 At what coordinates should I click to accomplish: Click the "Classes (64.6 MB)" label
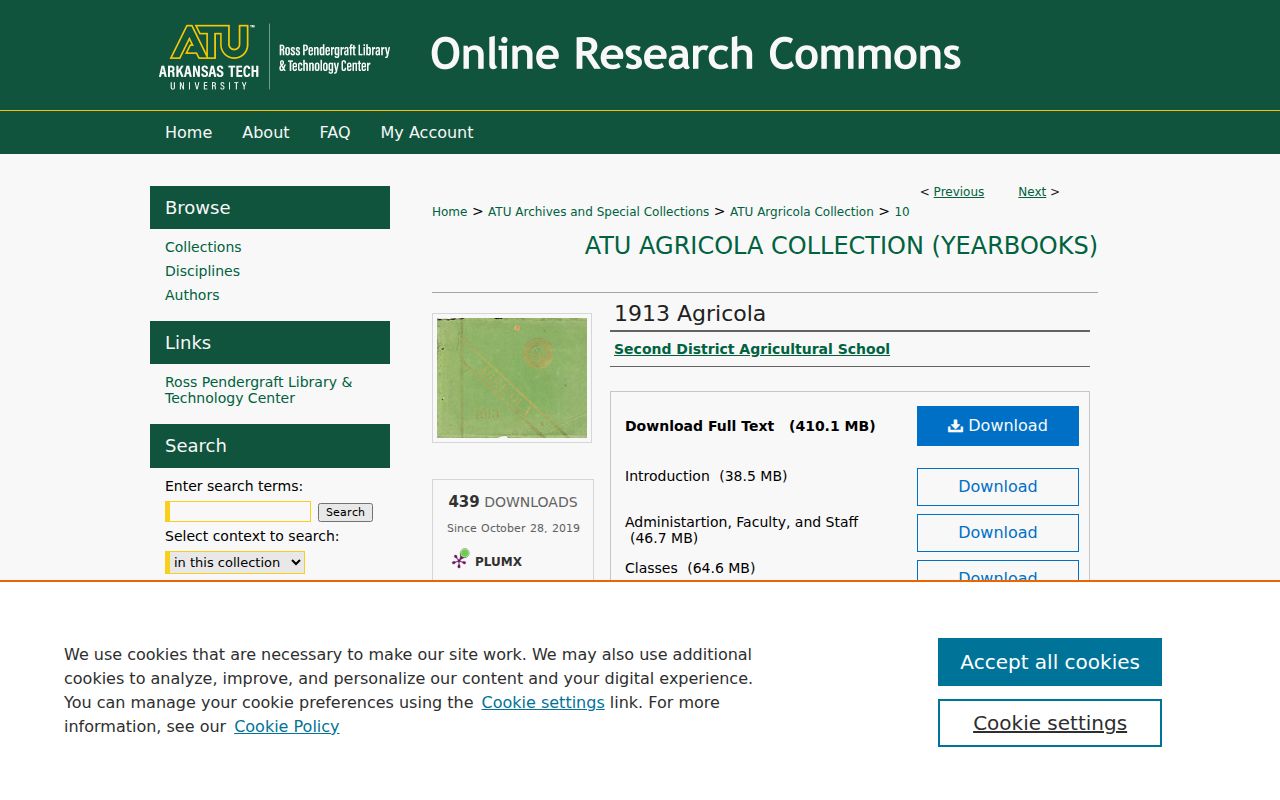[690, 568]
